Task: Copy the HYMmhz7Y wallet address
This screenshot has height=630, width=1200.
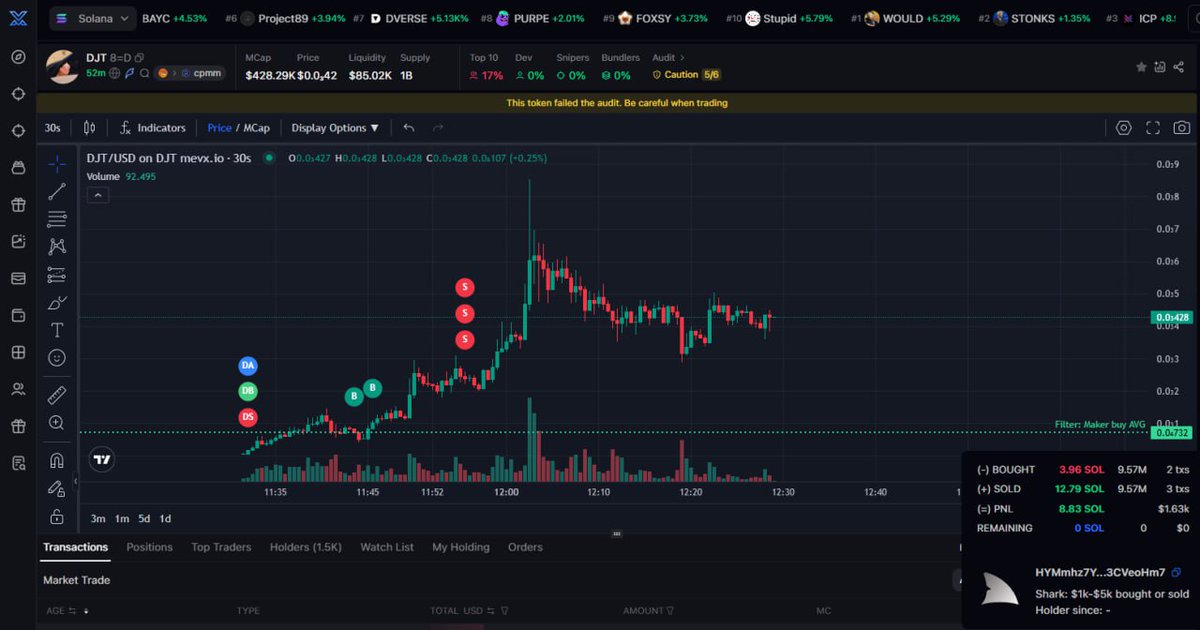Action: [1176, 572]
